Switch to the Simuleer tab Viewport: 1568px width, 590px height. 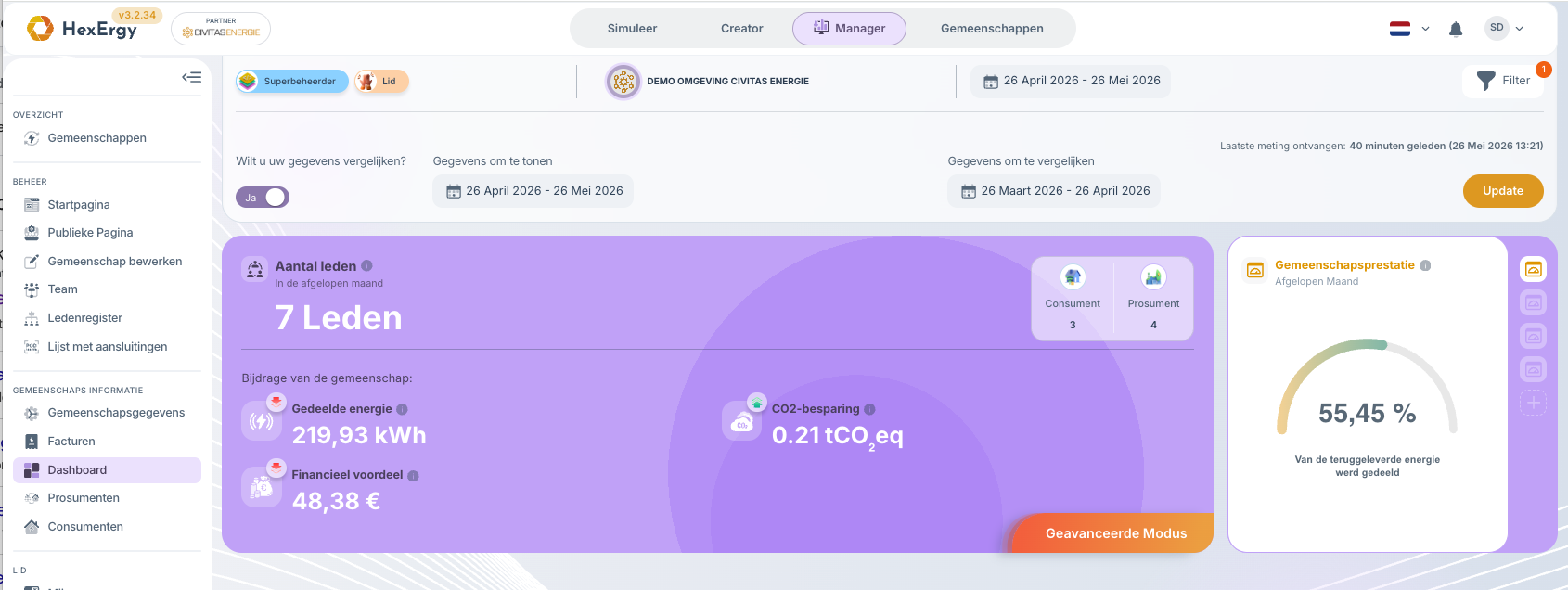[x=632, y=29]
